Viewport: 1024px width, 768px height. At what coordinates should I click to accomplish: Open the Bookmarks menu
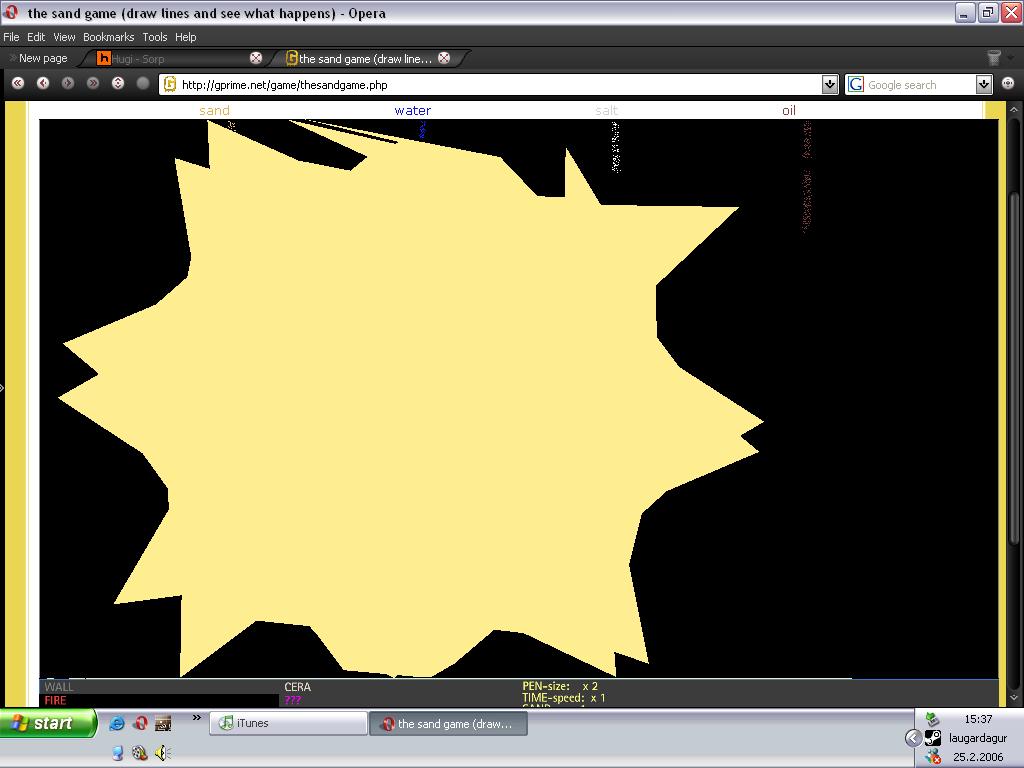(x=108, y=37)
